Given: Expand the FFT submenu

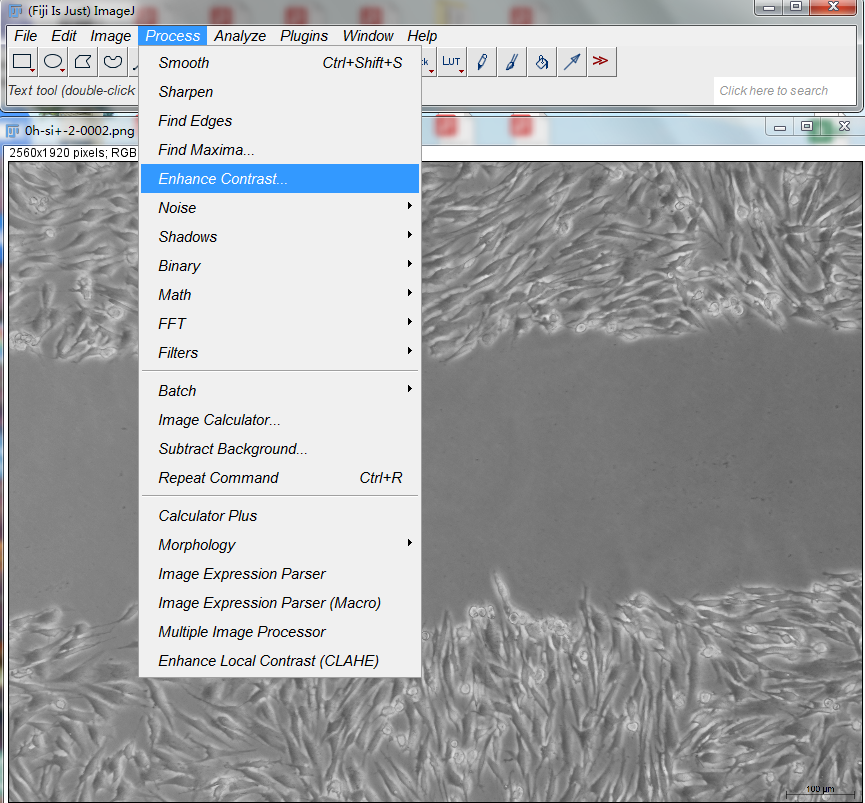Looking at the screenshot, I should [280, 324].
